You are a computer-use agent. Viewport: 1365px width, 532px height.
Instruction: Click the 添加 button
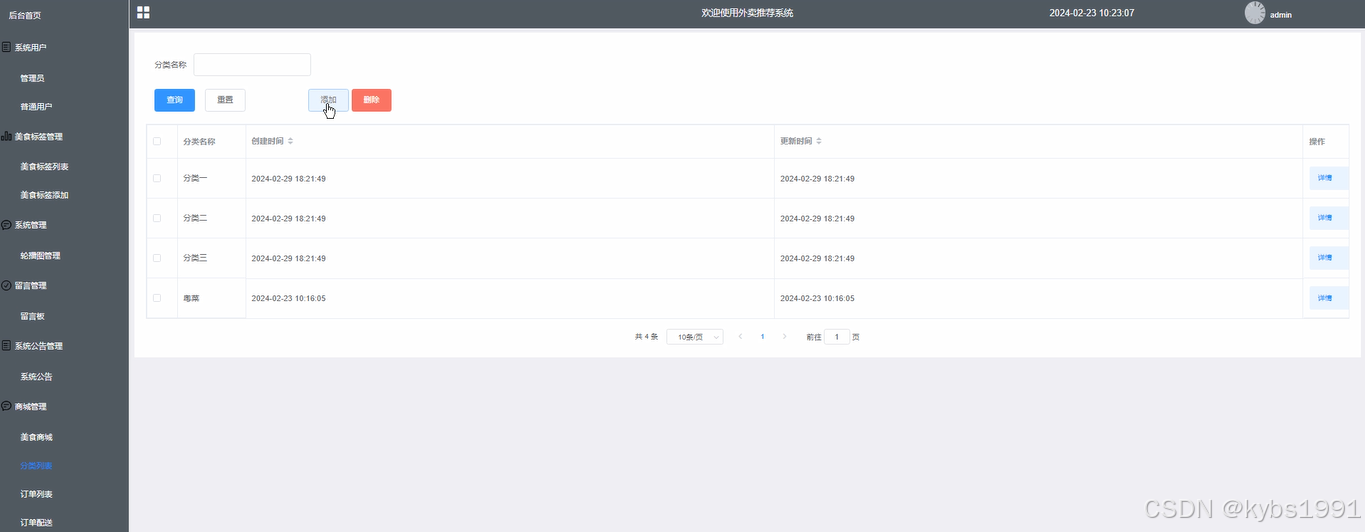(x=328, y=100)
